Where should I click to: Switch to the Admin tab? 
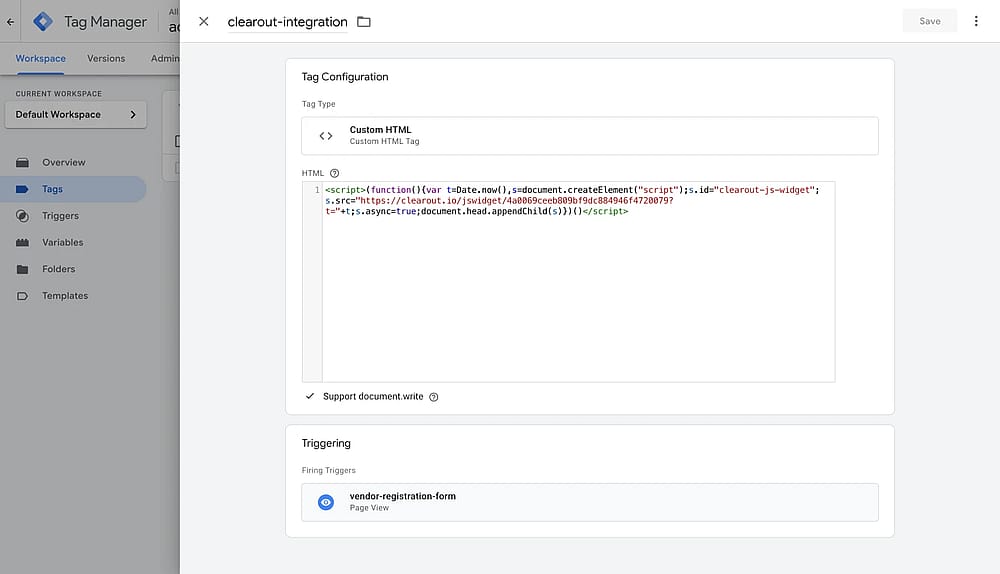[x=165, y=59]
